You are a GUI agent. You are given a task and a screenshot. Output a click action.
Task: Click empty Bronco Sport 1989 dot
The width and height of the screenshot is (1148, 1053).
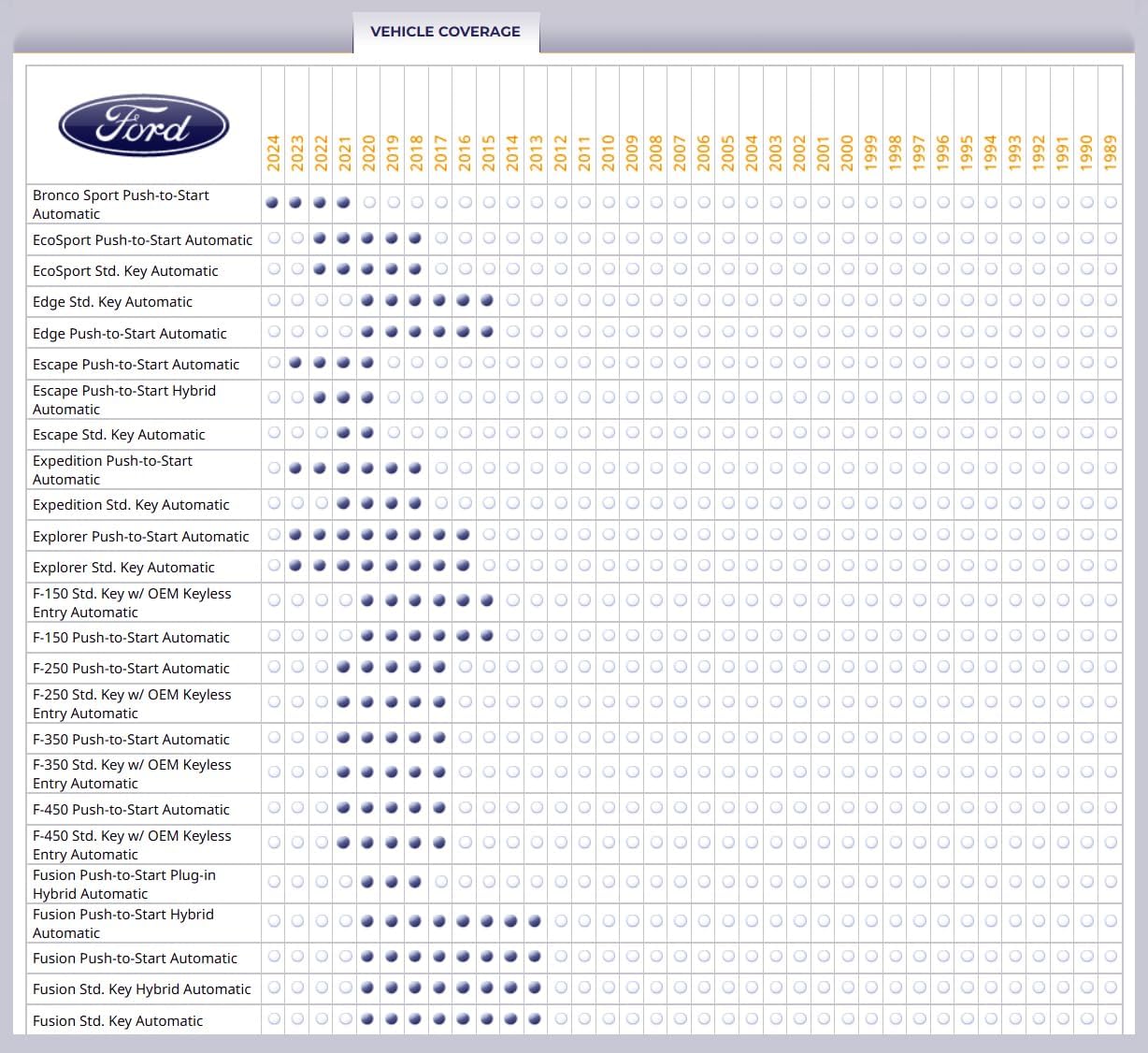click(x=1110, y=202)
